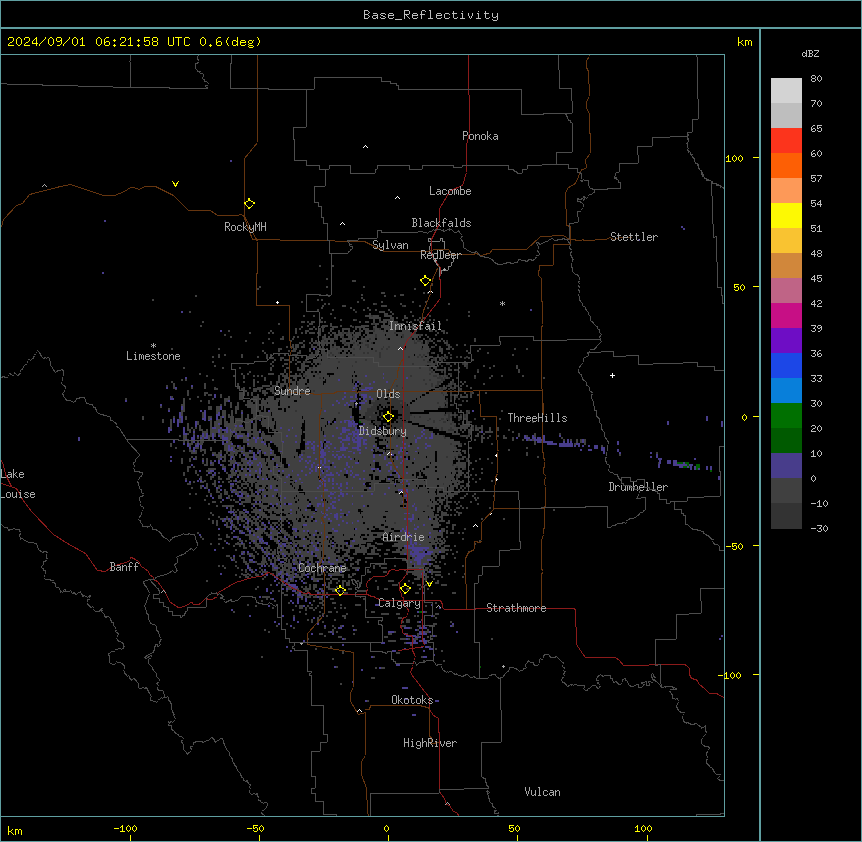This screenshot has width=862, height=842.
Task: Click the Ponoka city label
Action: point(480,136)
